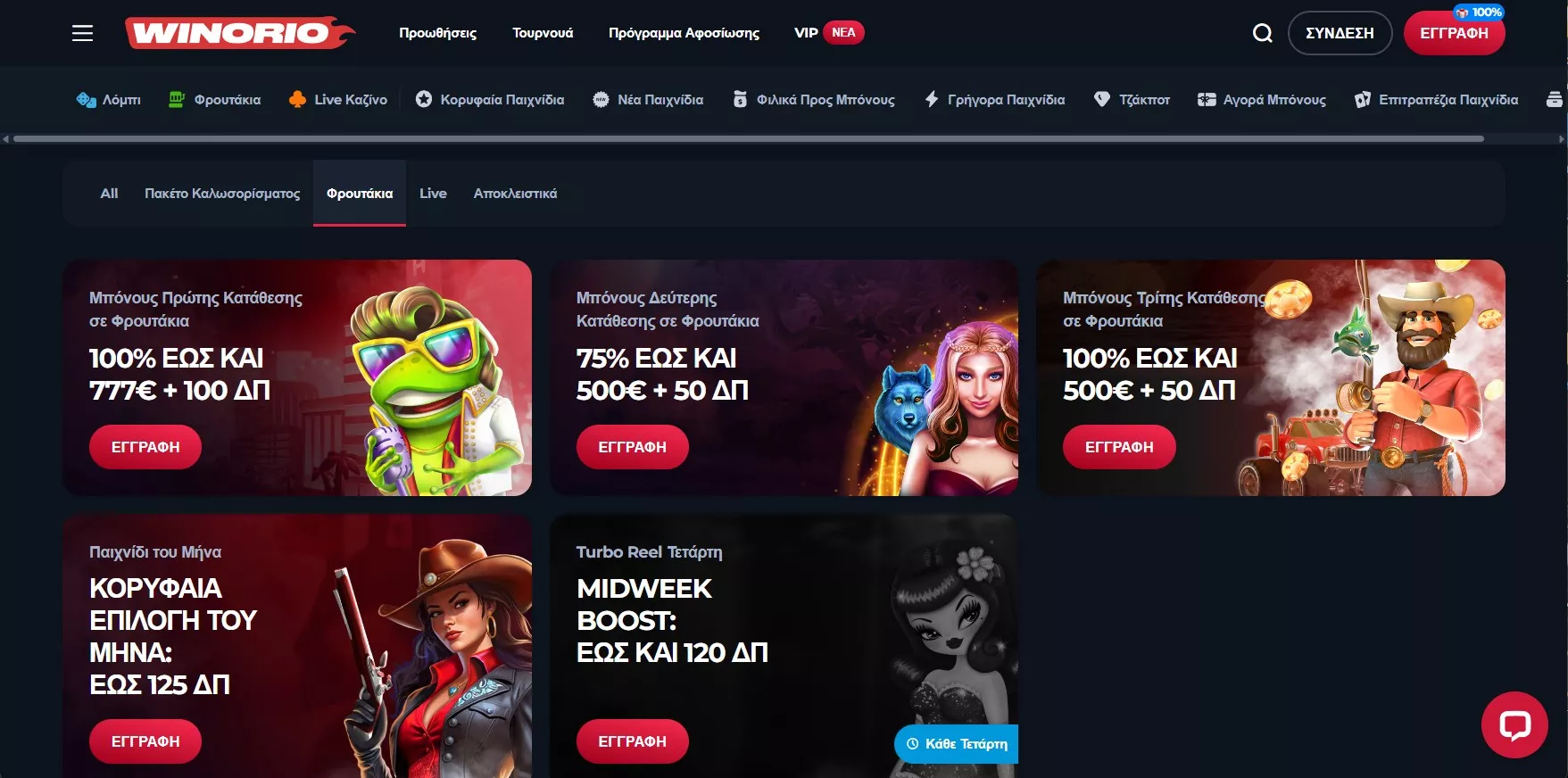Open the Live Καζίνο category icon
This screenshot has width=1568, height=778.
pyautogui.click(x=297, y=100)
